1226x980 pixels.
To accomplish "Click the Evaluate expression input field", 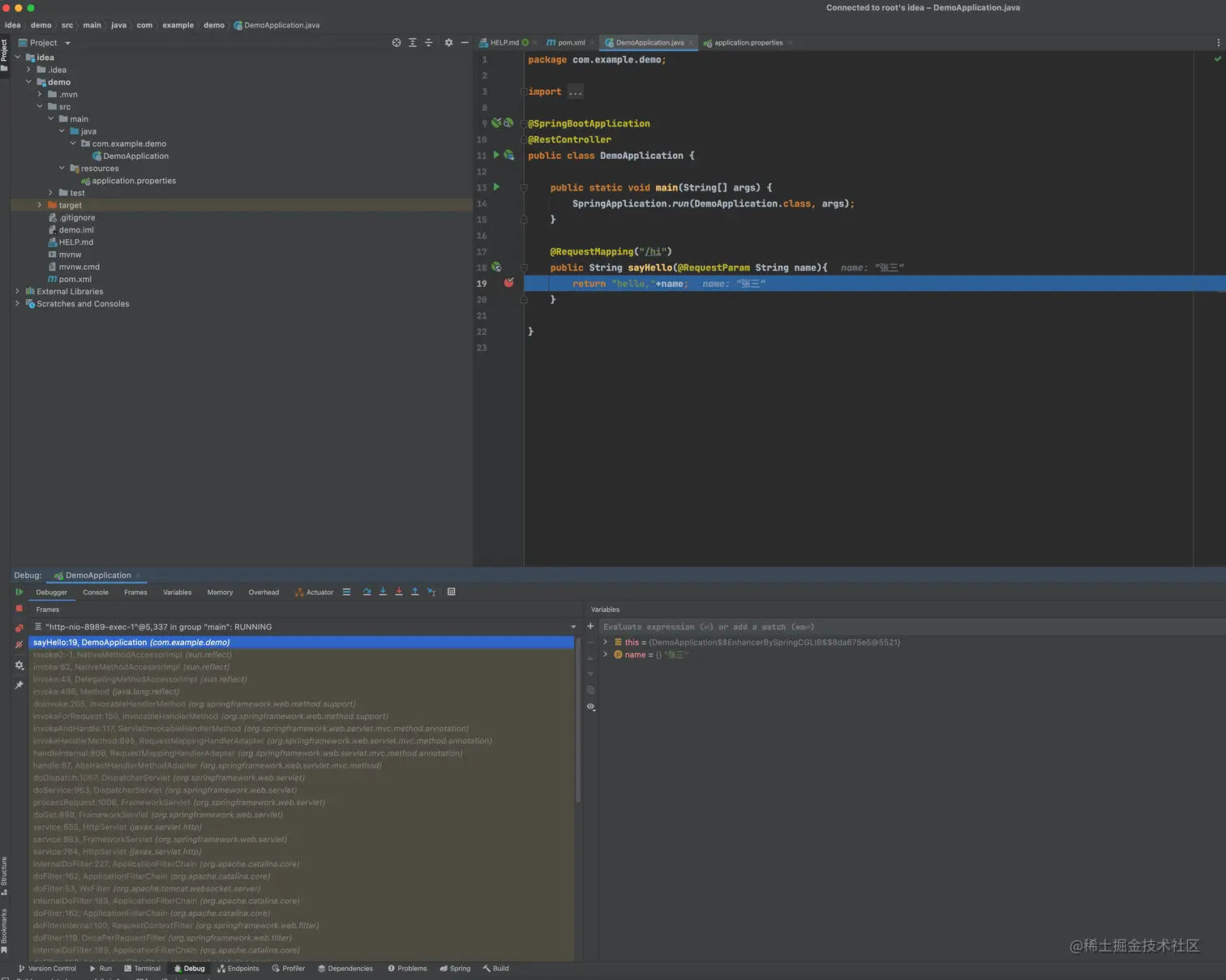I will pyautogui.click(x=912, y=627).
